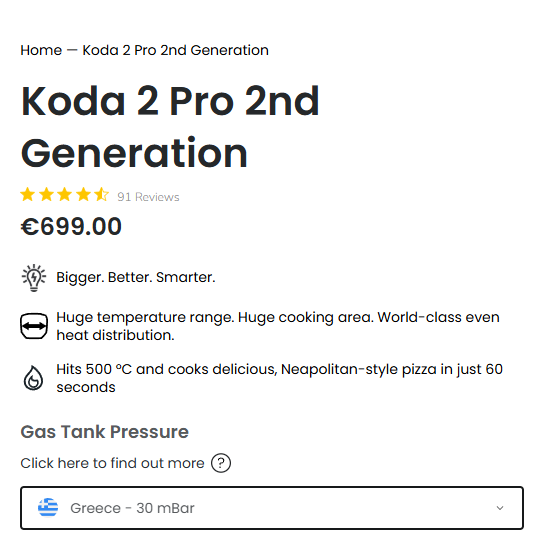Open the question mark help icon

(x=221, y=463)
